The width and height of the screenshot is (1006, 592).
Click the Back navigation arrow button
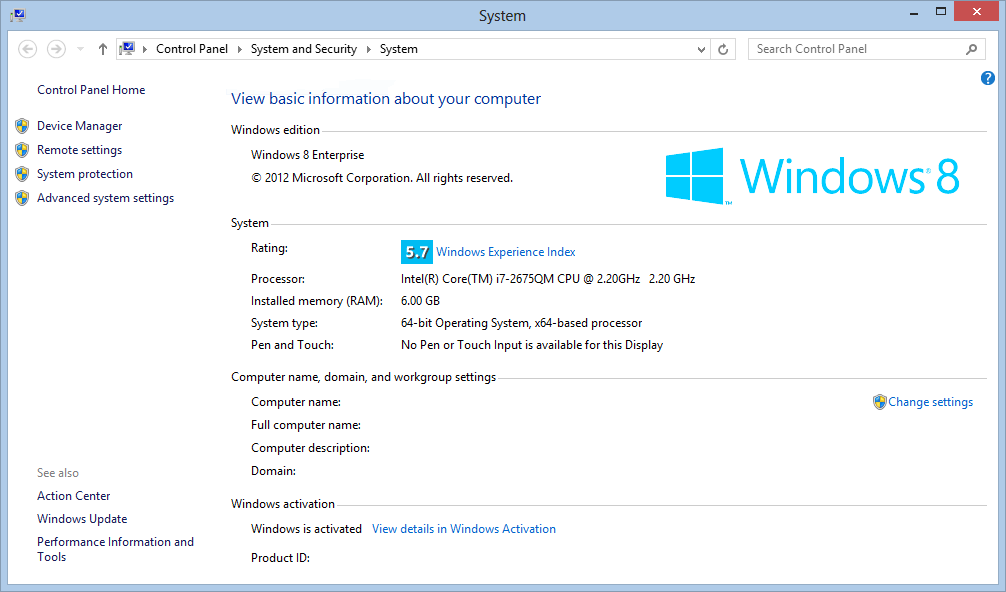click(x=28, y=49)
